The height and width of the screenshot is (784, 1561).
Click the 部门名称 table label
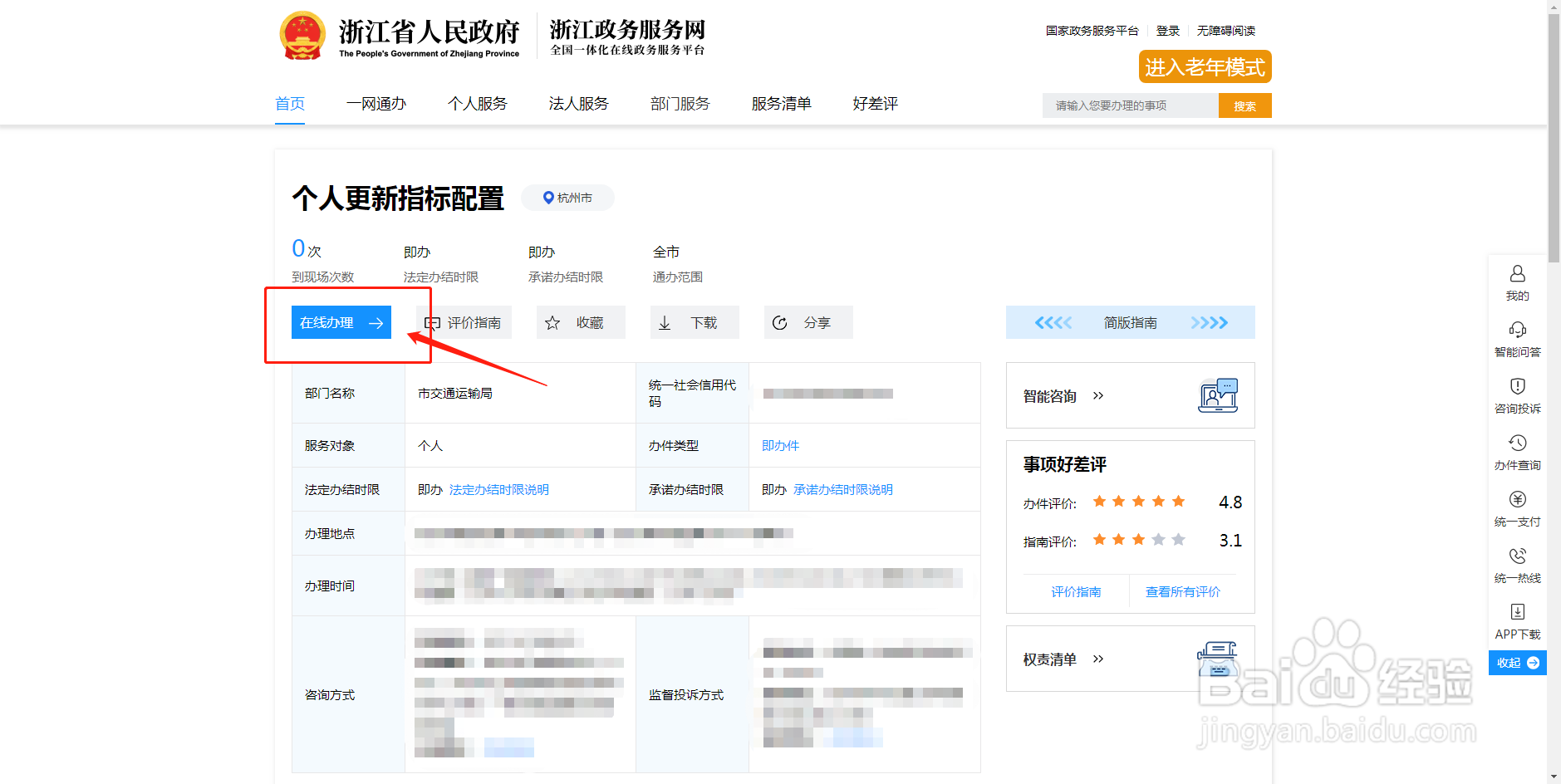(330, 394)
